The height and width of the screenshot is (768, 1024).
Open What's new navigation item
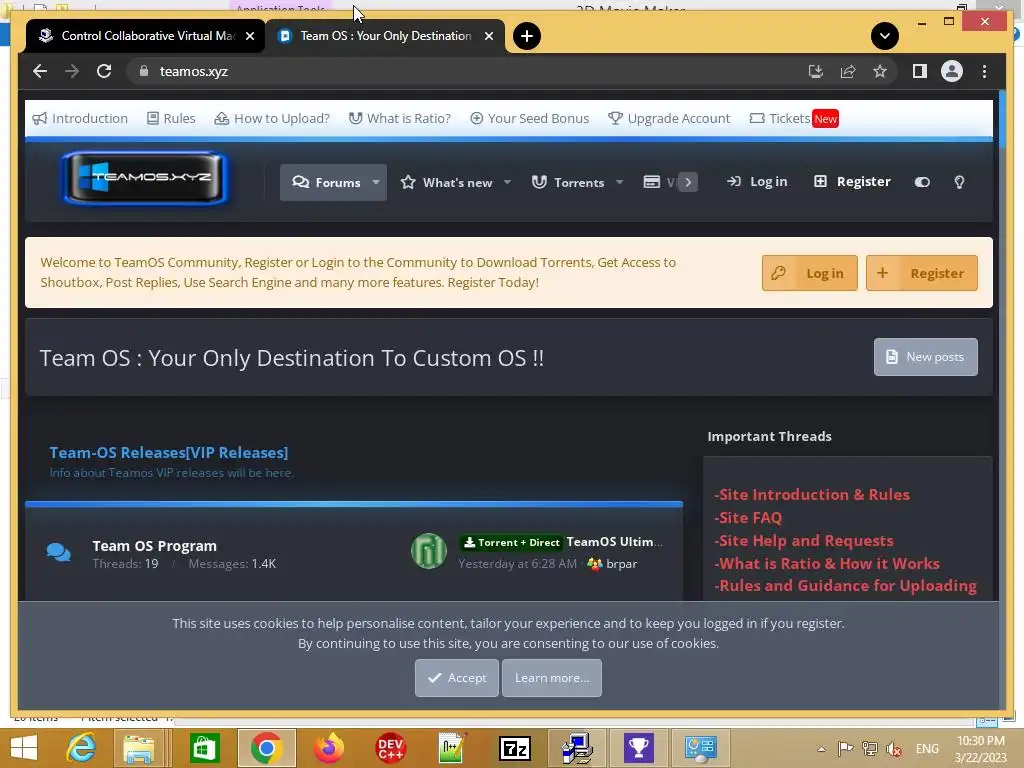pyautogui.click(x=447, y=182)
